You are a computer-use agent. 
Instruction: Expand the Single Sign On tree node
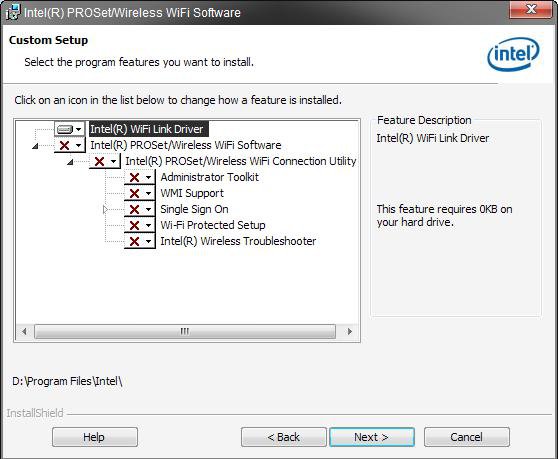(x=105, y=210)
